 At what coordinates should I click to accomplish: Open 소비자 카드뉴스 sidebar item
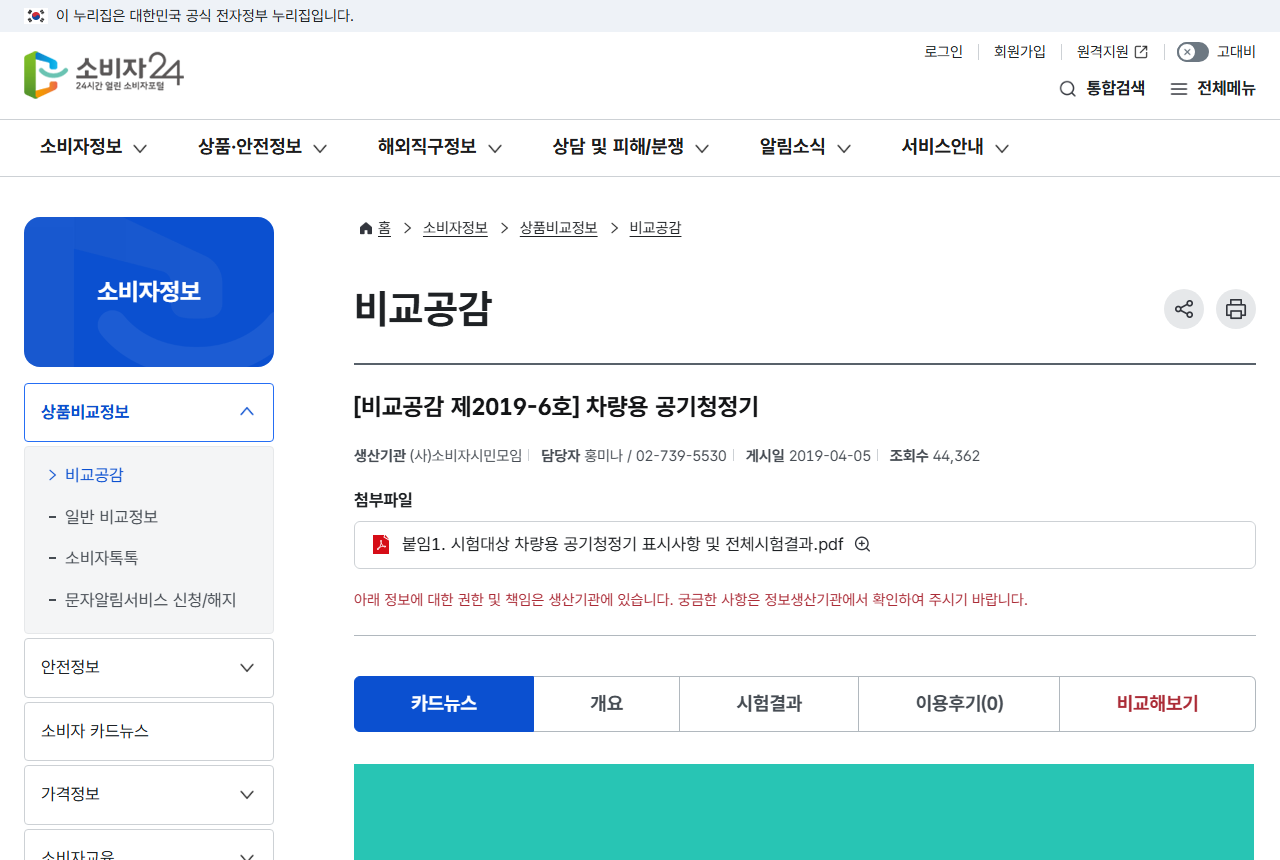pos(149,731)
